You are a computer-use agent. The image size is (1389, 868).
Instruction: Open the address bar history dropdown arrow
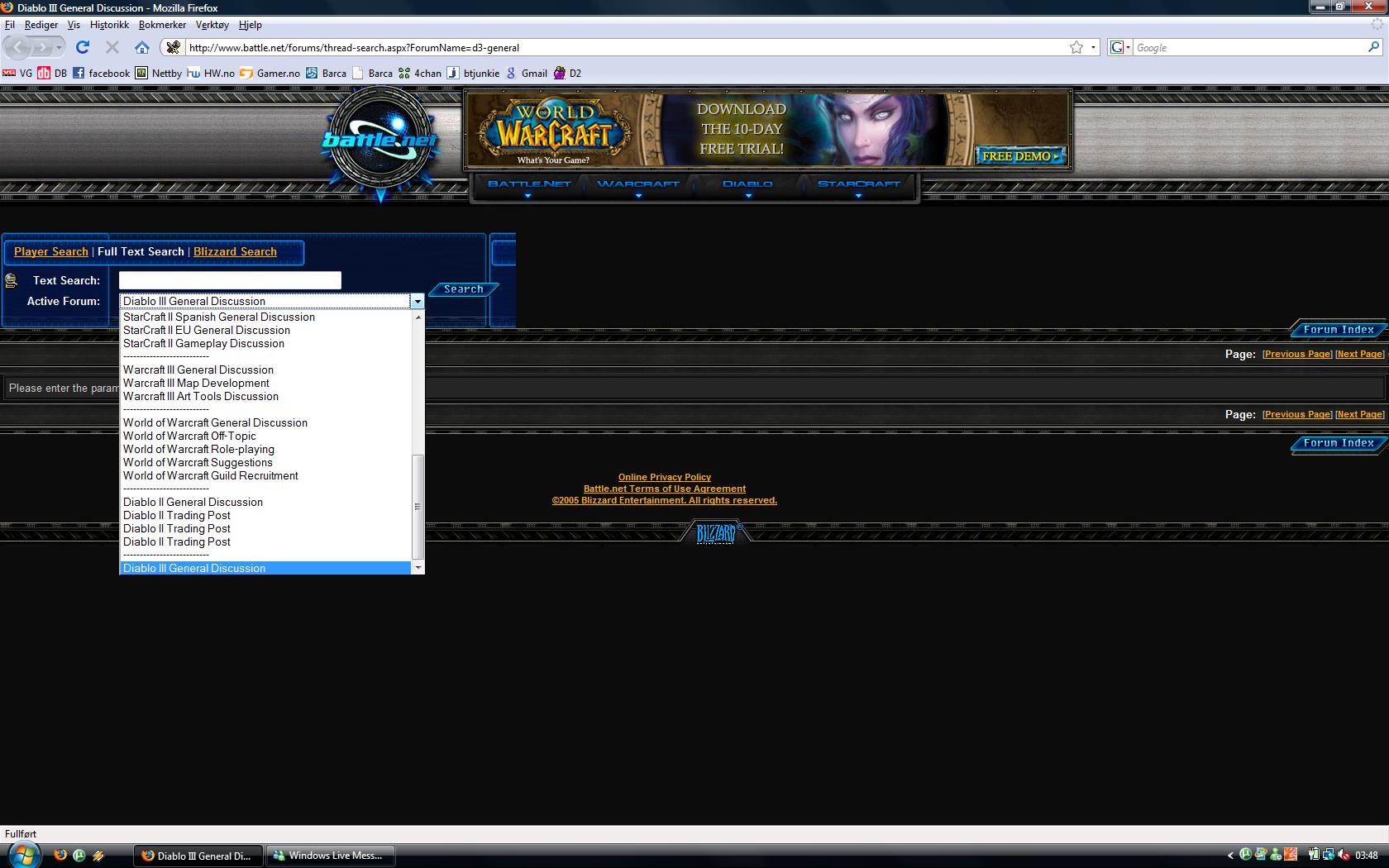pos(1093,47)
